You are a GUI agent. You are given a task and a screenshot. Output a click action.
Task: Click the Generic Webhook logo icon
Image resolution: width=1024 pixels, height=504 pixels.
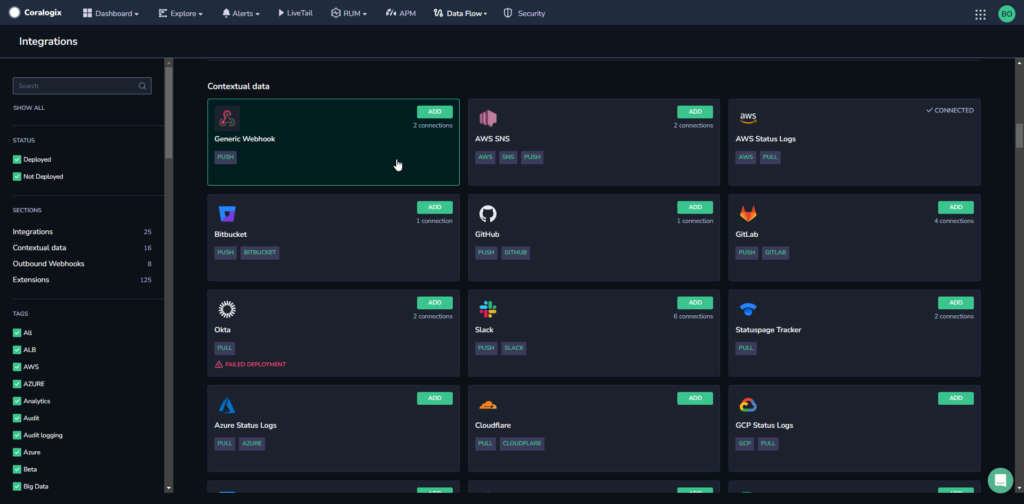[227, 118]
